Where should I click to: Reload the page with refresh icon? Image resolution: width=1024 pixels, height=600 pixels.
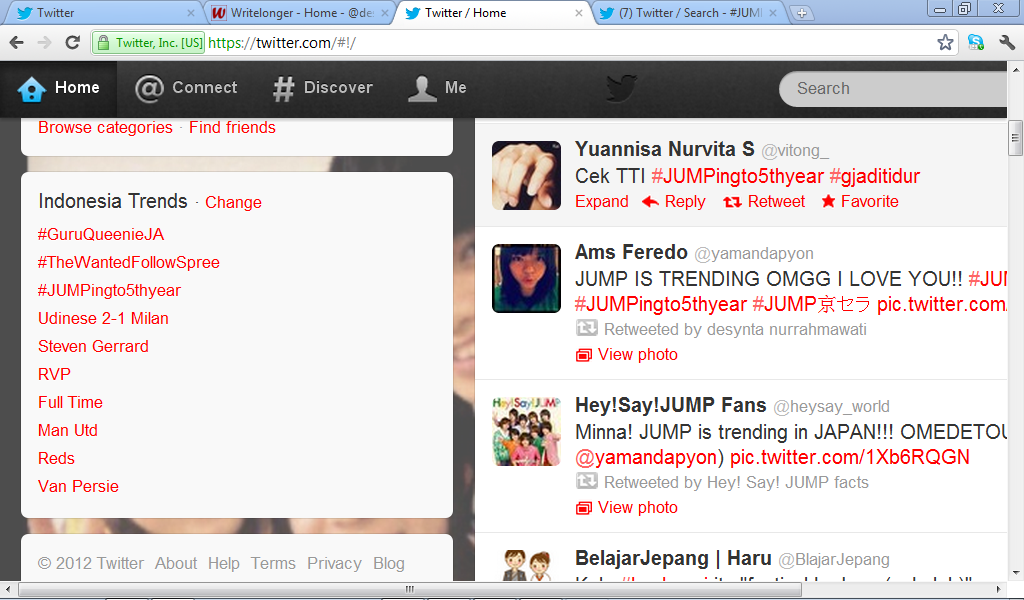(x=72, y=42)
